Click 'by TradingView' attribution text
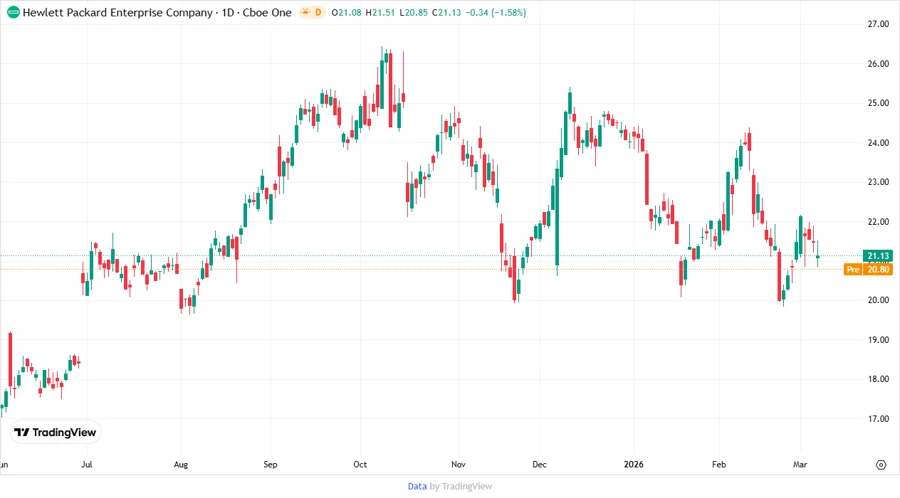 tap(461, 487)
